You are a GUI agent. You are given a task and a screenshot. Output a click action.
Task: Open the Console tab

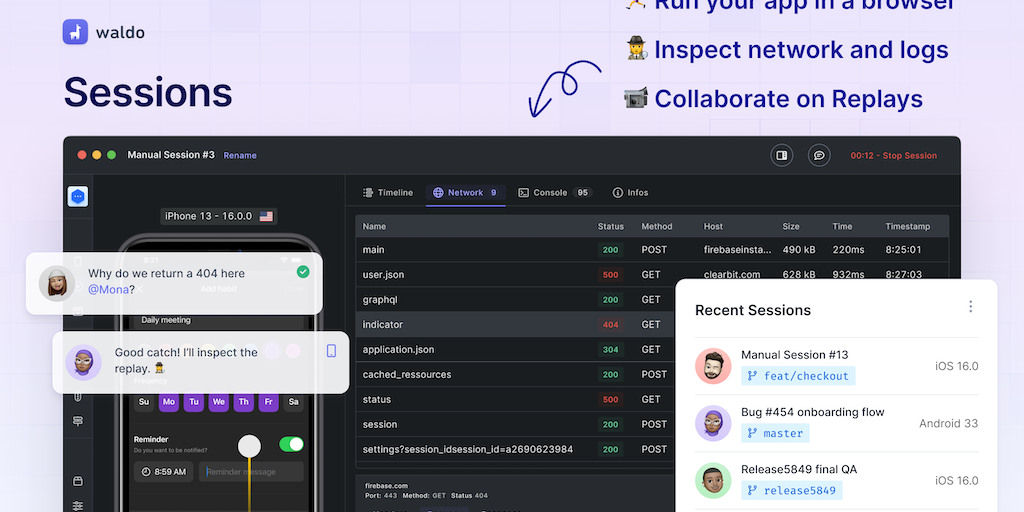click(x=554, y=193)
